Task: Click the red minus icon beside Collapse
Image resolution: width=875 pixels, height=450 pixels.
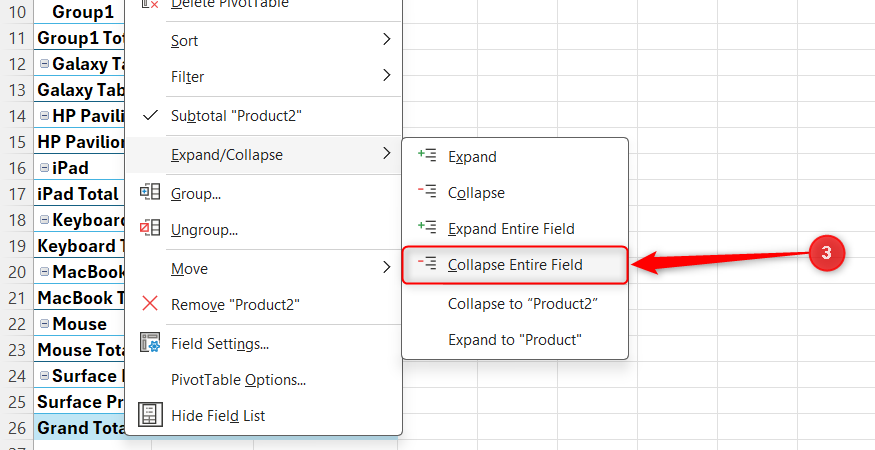Action: tap(427, 192)
